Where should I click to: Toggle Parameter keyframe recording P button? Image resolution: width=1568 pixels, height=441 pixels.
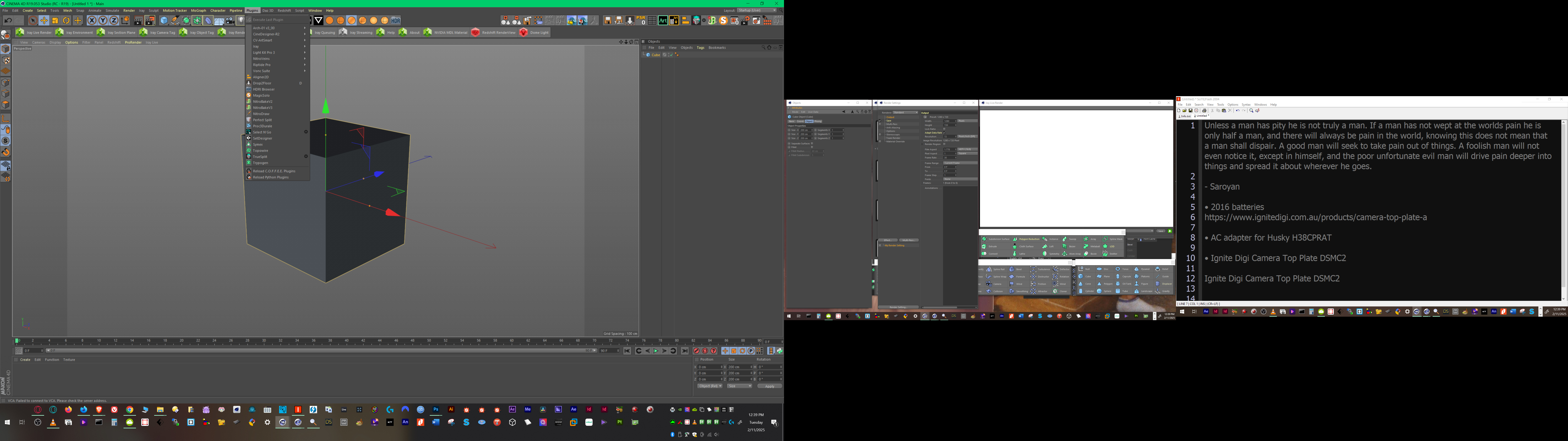[x=751, y=351]
